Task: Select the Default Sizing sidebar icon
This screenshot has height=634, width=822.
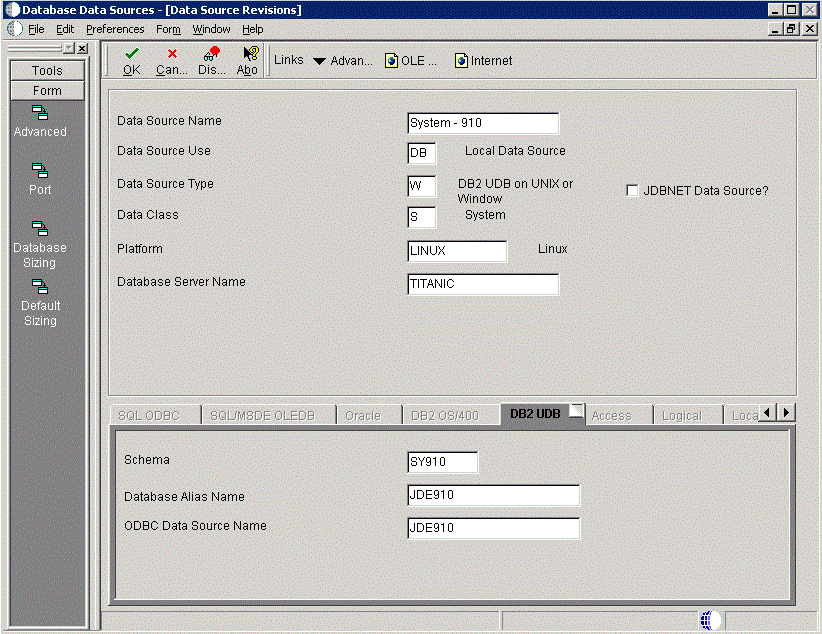Action: point(40,287)
